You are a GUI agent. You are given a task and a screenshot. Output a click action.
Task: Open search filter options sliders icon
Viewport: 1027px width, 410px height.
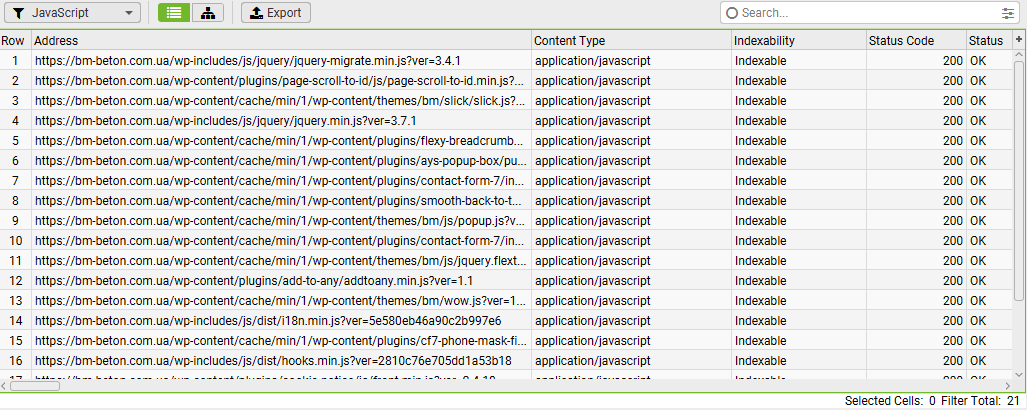pos(1007,12)
